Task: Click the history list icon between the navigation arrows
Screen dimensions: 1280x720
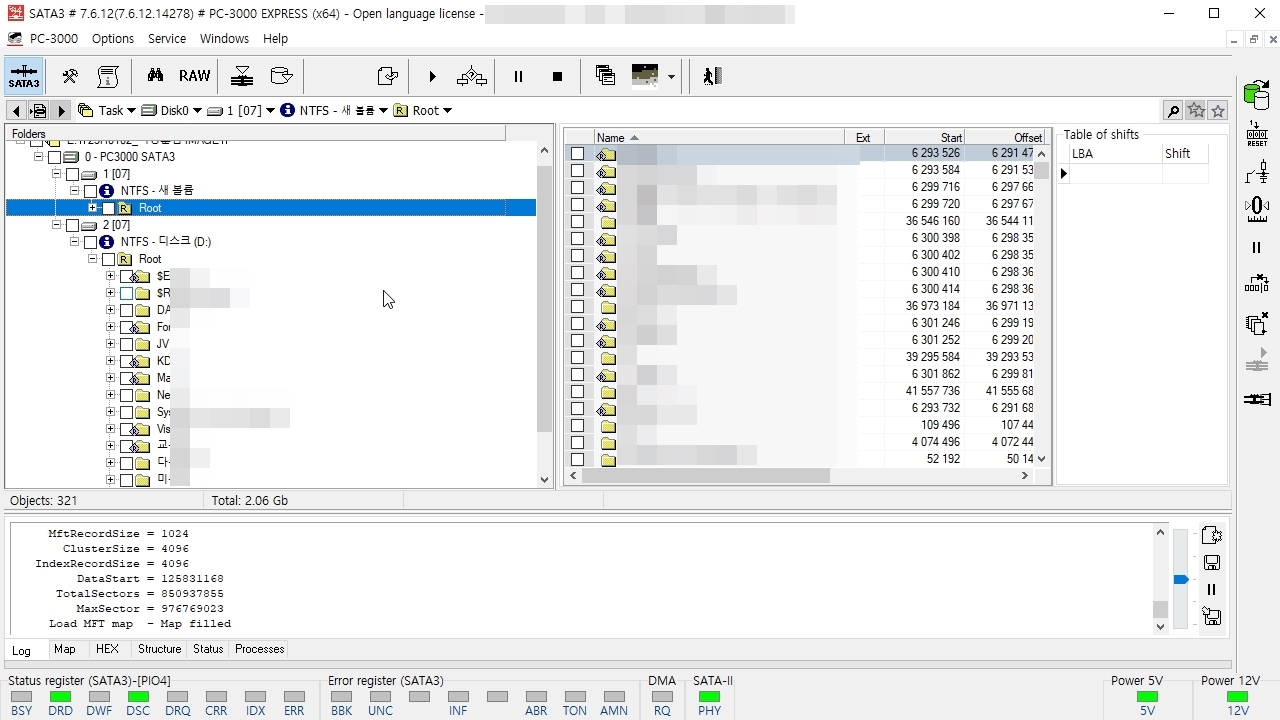Action: click(x=39, y=111)
